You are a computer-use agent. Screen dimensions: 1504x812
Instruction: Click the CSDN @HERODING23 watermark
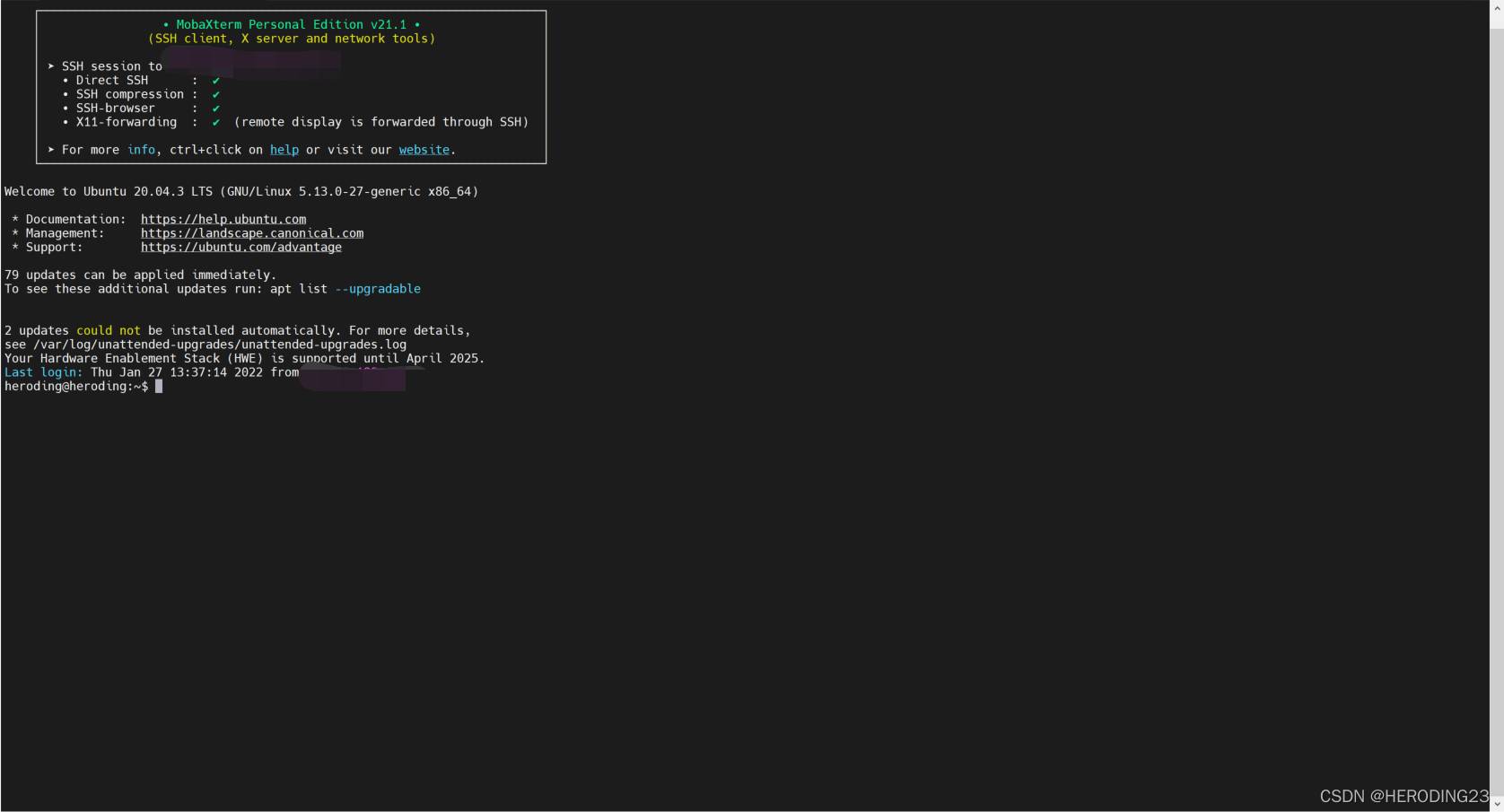click(x=1403, y=797)
